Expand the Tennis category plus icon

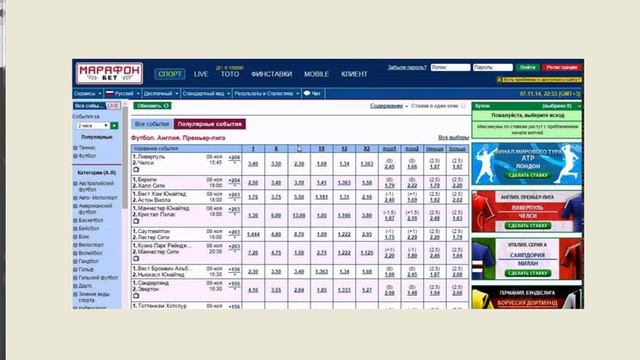click(75, 148)
